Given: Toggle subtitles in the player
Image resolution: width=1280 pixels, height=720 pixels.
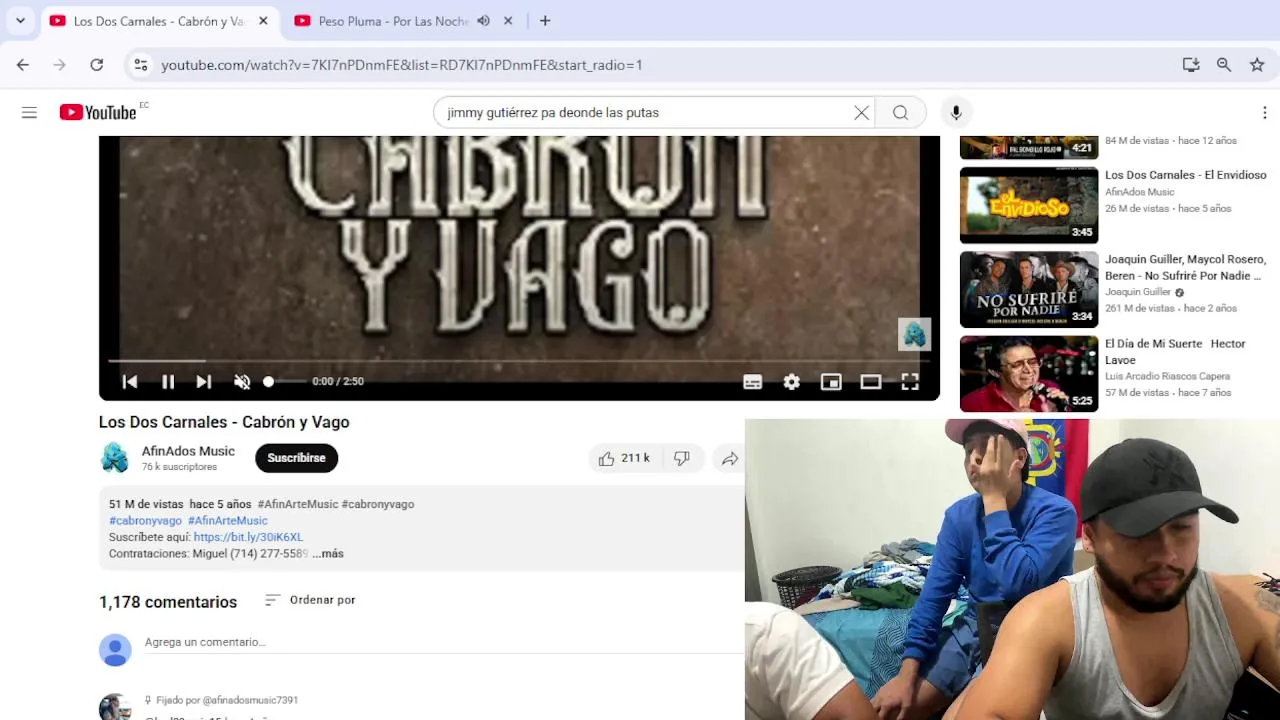Looking at the screenshot, I should 753,381.
